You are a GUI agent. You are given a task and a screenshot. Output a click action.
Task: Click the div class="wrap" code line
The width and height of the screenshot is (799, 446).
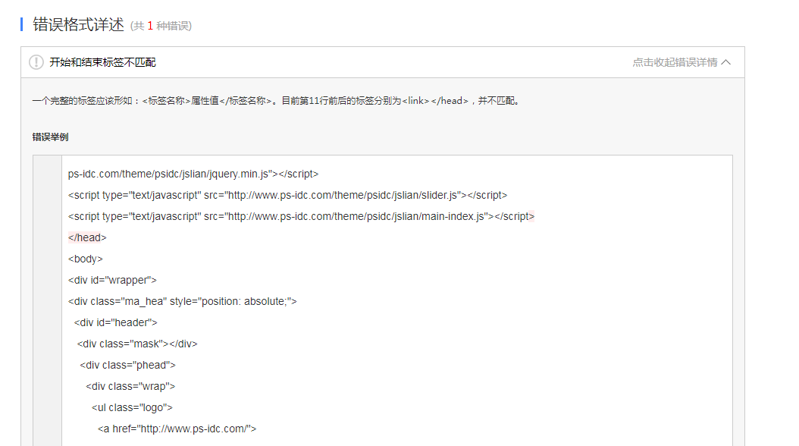130,386
